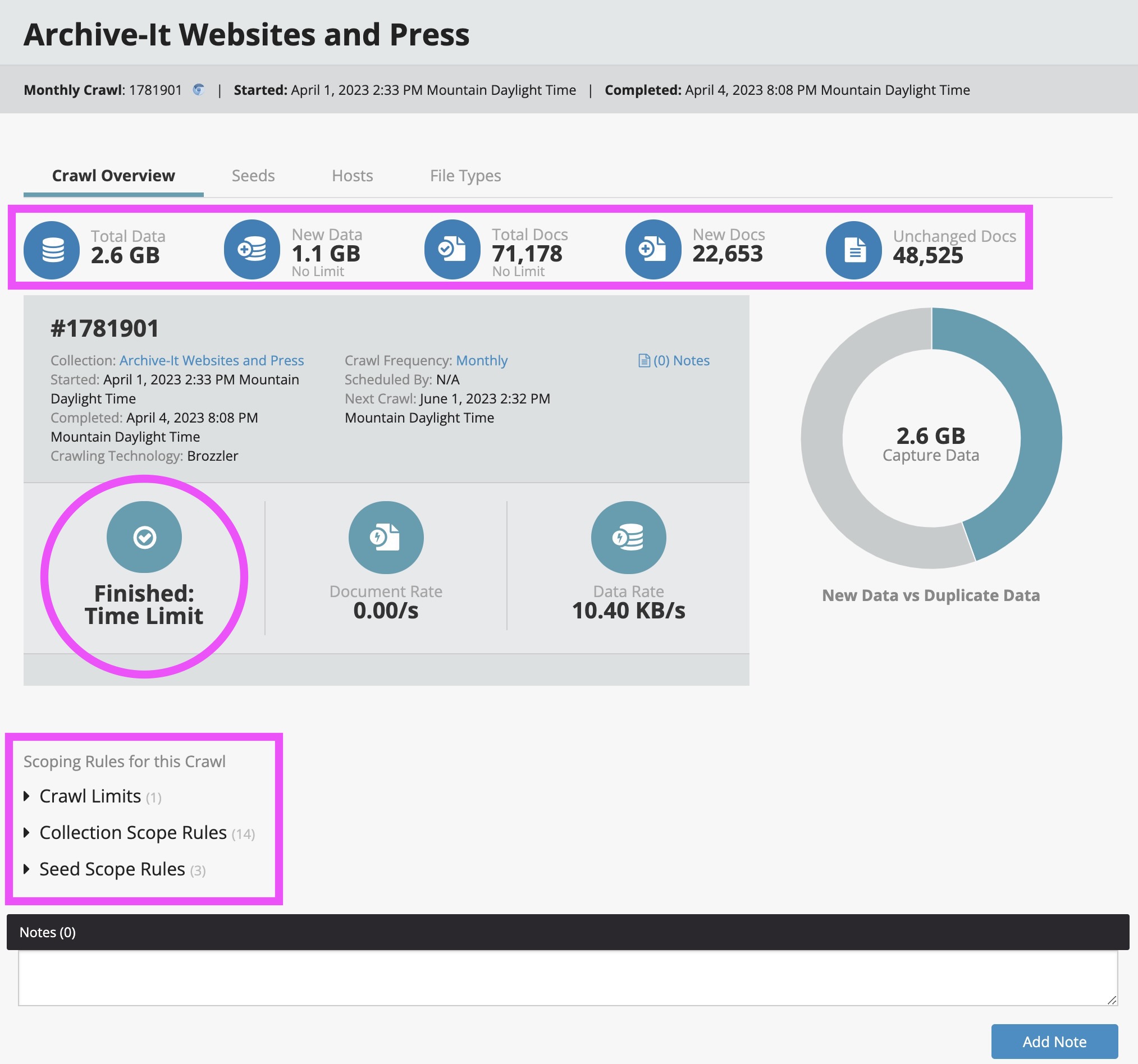Click the Total Docs checkmark icon

tap(452, 250)
